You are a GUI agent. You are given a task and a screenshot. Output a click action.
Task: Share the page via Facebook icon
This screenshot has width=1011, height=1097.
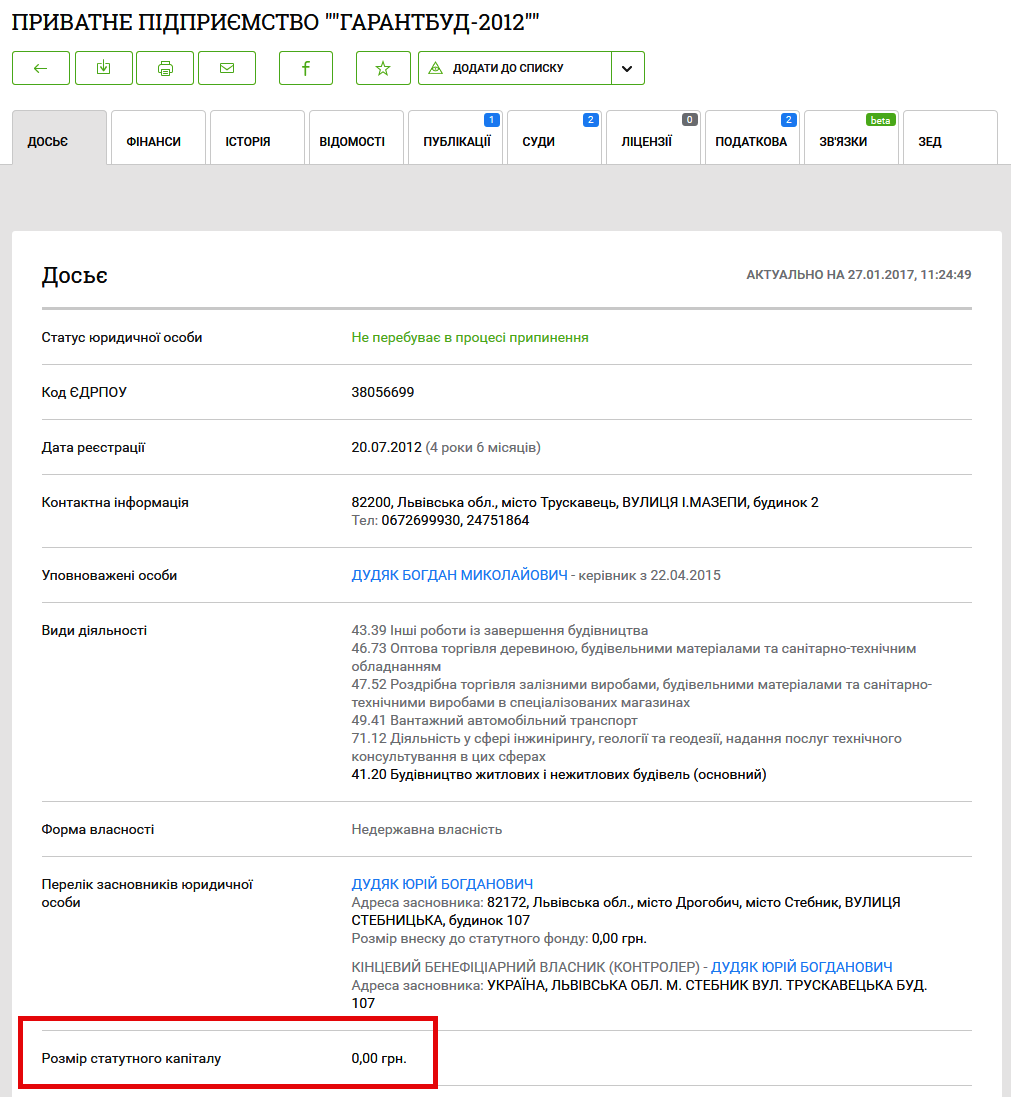click(305, 68)
